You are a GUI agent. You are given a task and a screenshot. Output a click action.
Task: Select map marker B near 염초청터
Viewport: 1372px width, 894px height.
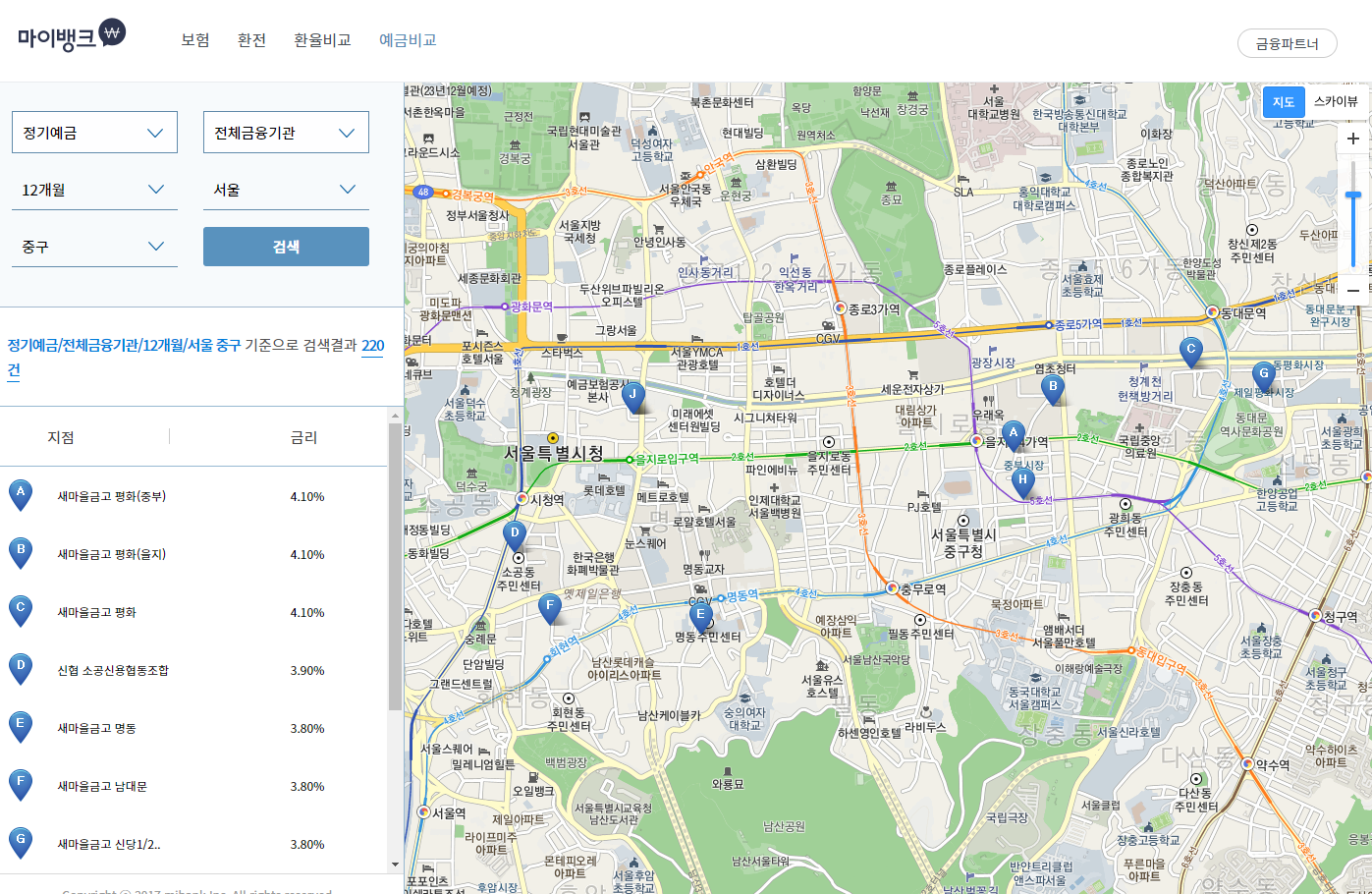(x=1053, y=389)
